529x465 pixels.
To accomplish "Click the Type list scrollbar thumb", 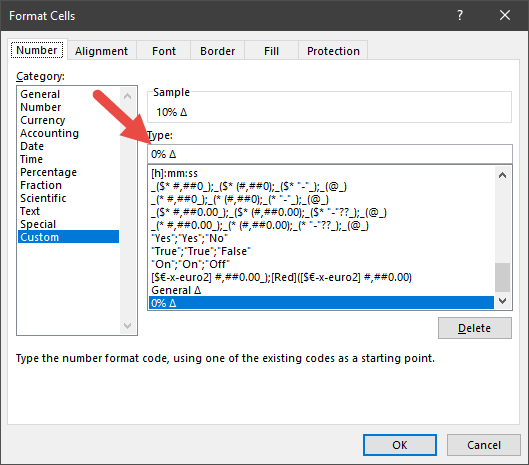I will (502, 277).
